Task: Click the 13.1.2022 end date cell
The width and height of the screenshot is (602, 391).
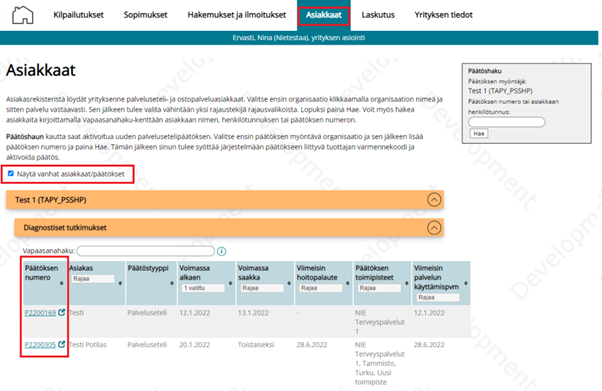Action: click(253, 313)
